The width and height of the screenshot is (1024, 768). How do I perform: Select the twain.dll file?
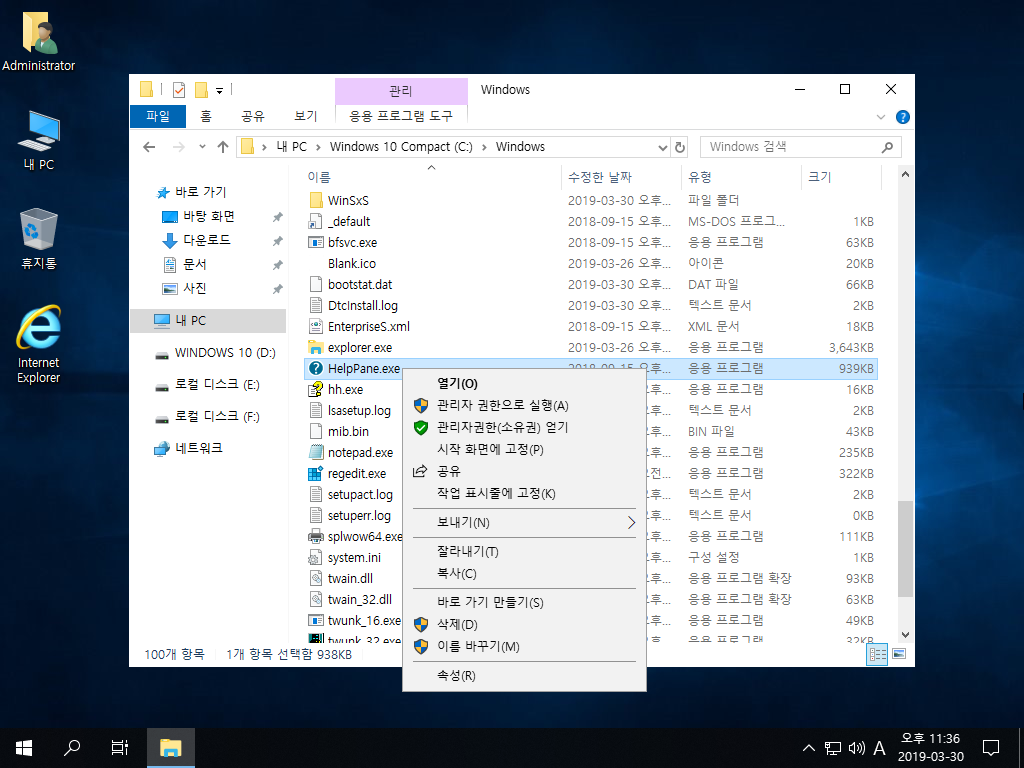point(350,579)
